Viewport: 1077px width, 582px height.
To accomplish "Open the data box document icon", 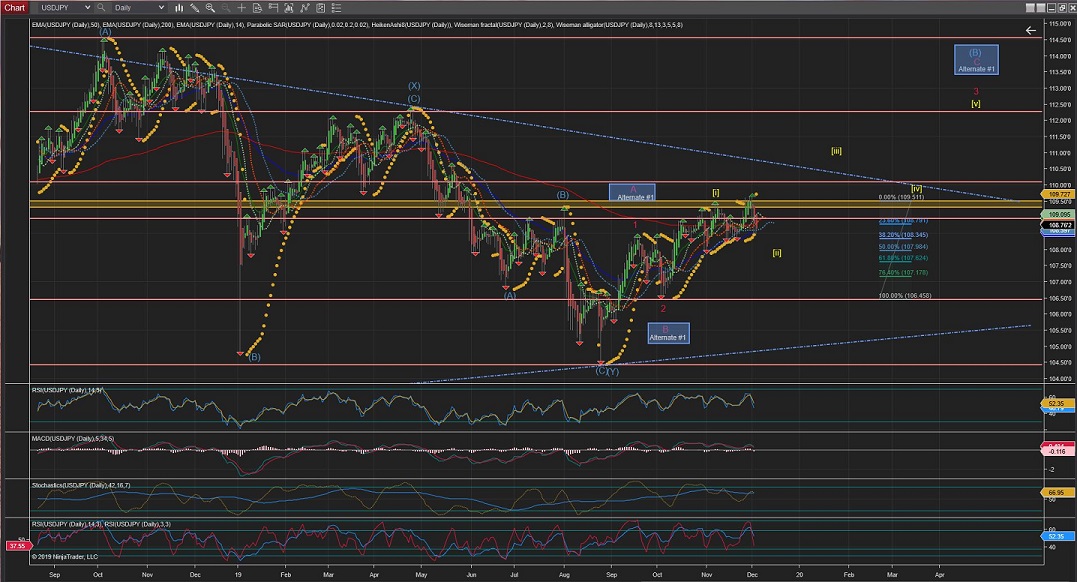I will 257,8.
